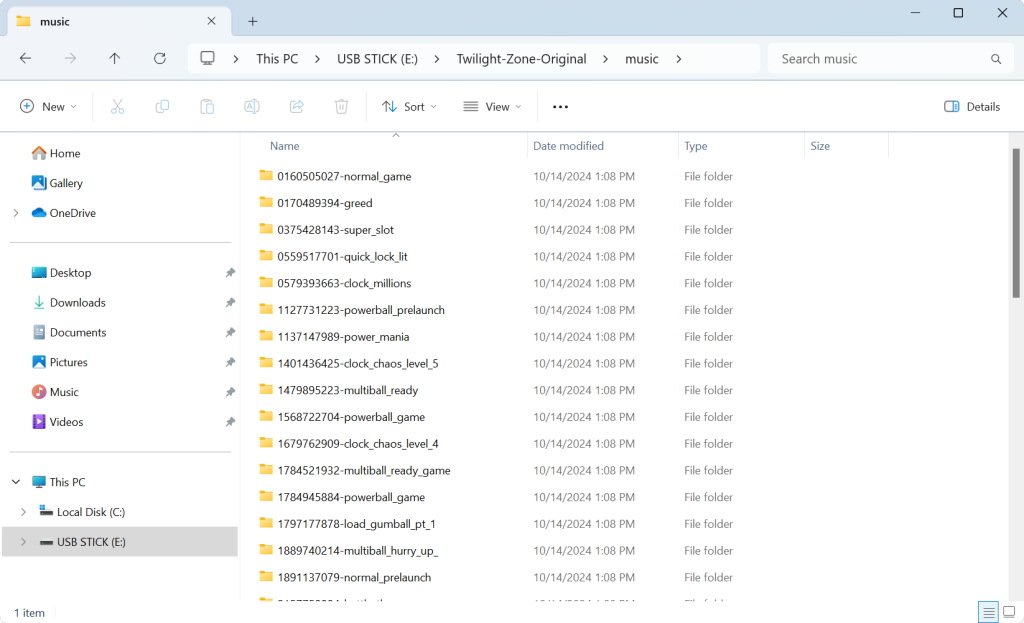This screenshot has height=623, width=1024.
Task: Sort by the Type column header
Action: tap(741, 146)
